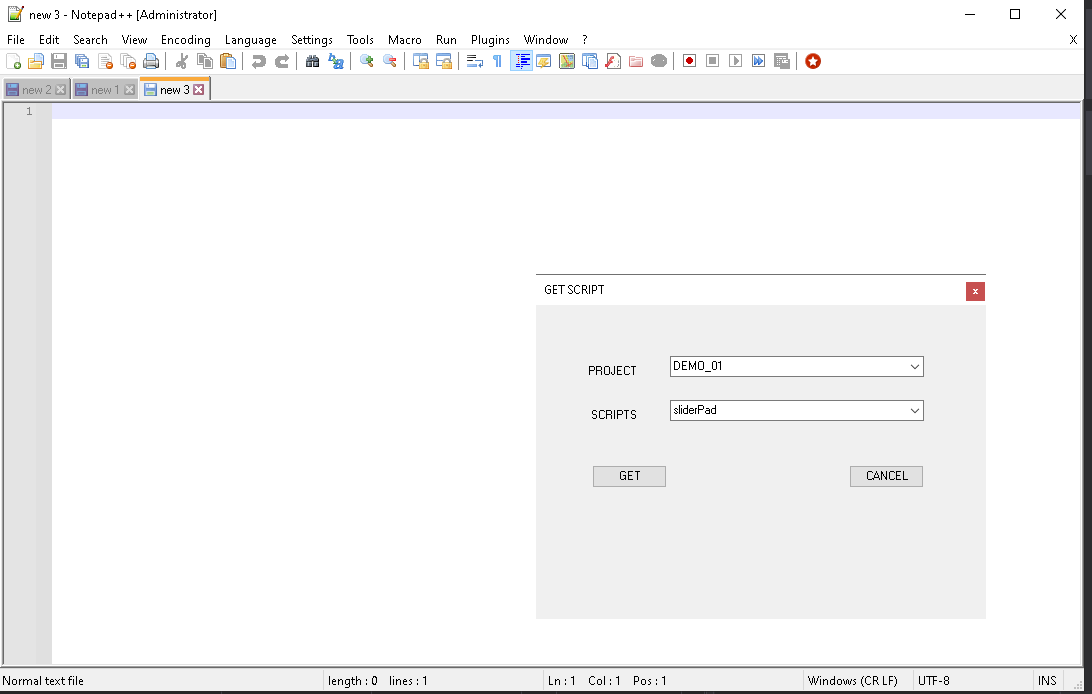The width and height of the screenshot is (1092, 694).
Task: Click the Copy toolbar icon
Action: pos(205,61)
